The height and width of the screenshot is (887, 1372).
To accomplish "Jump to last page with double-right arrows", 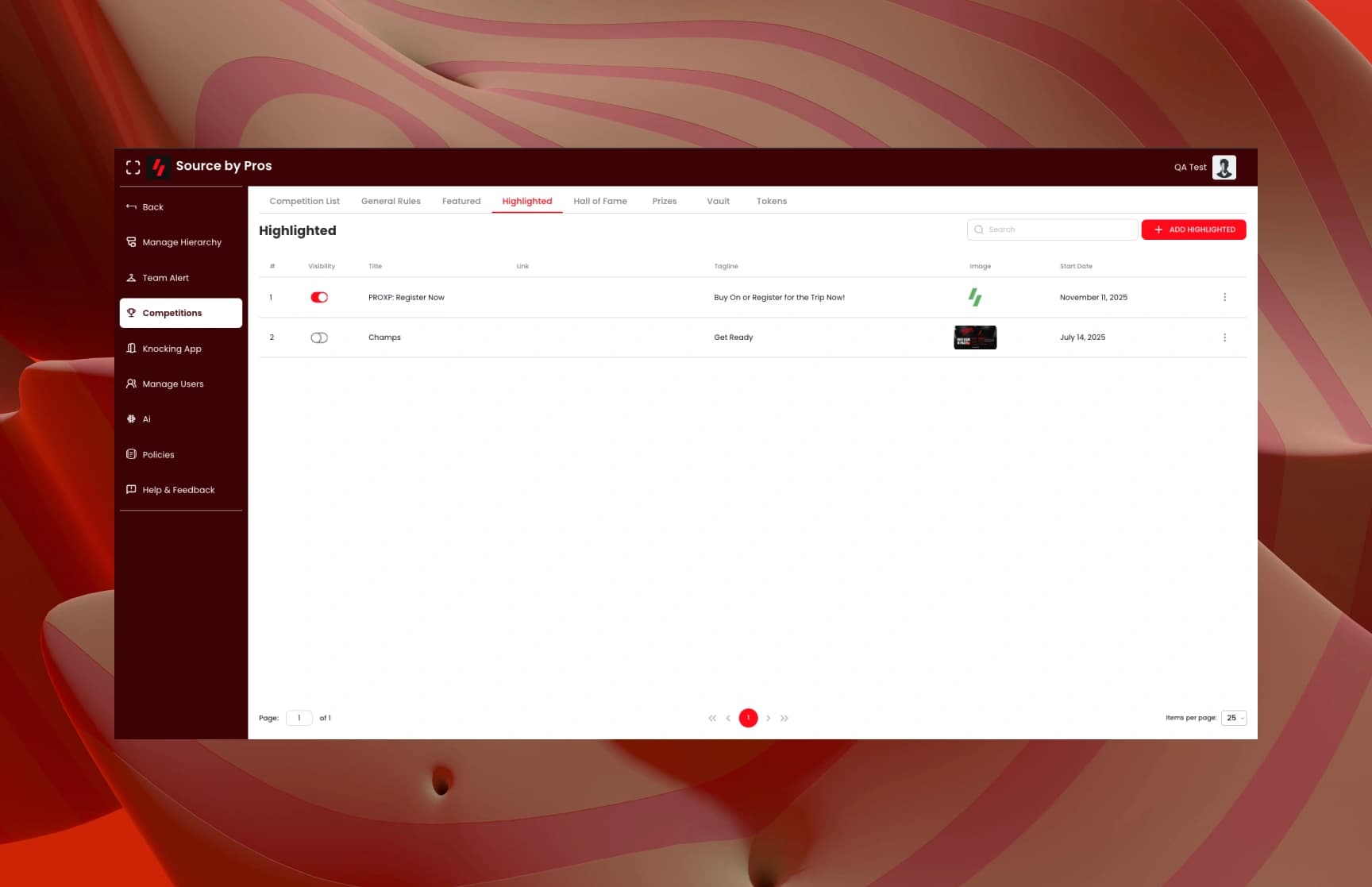I will [x=784, y=718].
